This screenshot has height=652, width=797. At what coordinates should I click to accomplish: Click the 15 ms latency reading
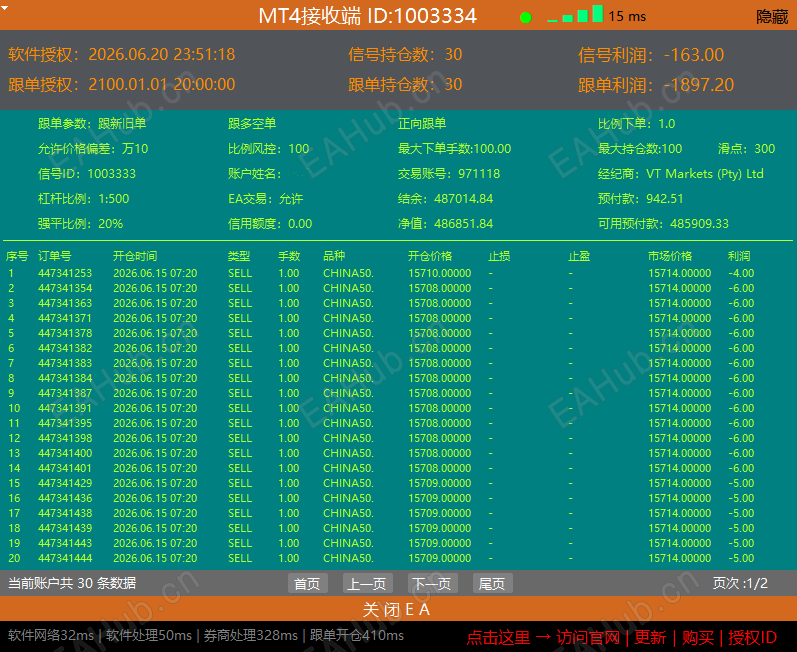pyautogui.click(x=627, y=17)
